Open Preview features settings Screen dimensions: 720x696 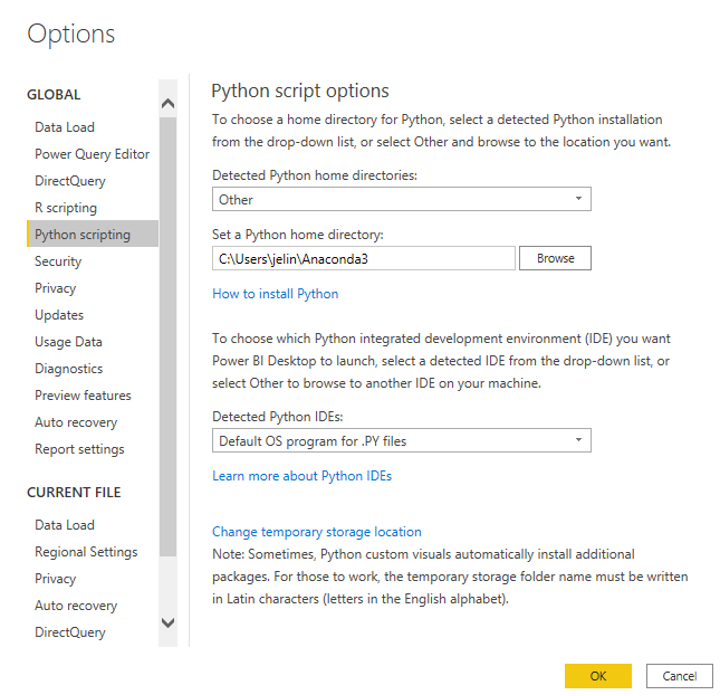[x=83, y=395]
